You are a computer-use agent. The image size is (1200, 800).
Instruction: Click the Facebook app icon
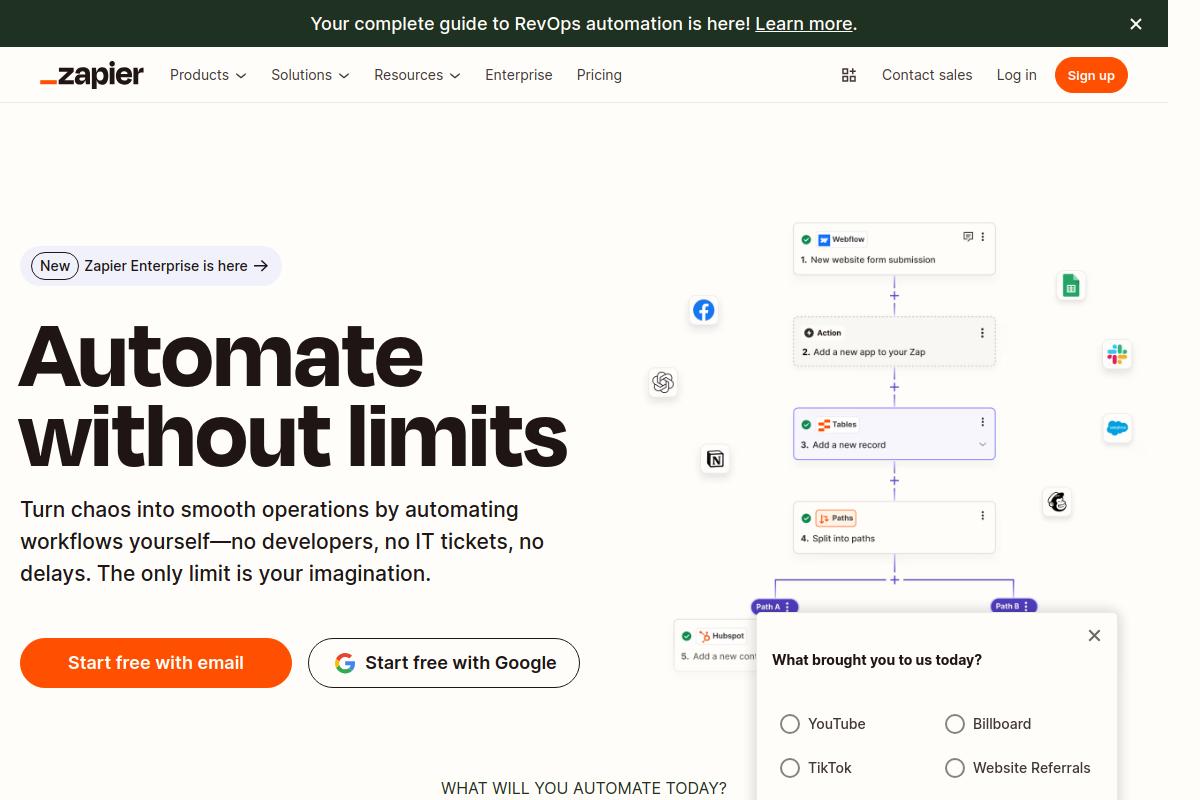click(704, 310)
